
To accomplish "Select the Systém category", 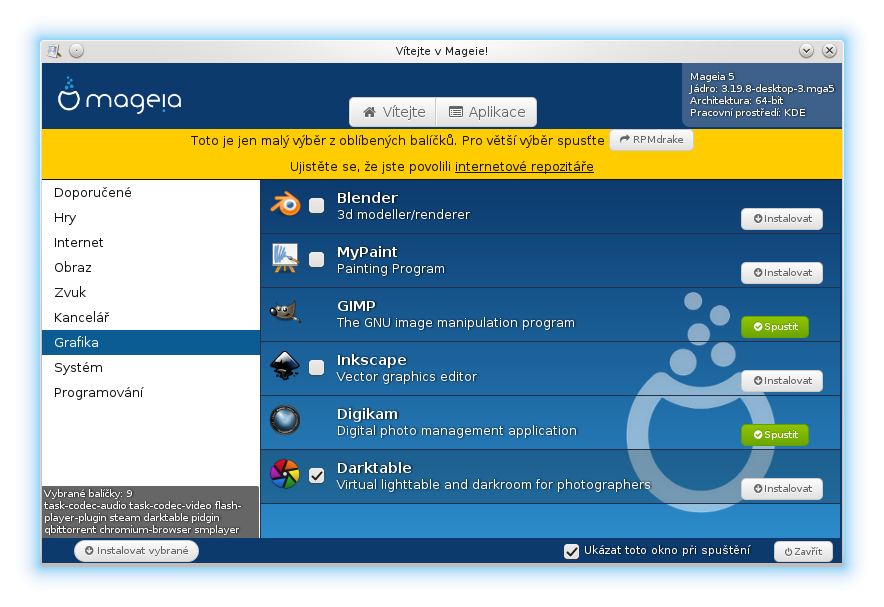I will 151,367.
